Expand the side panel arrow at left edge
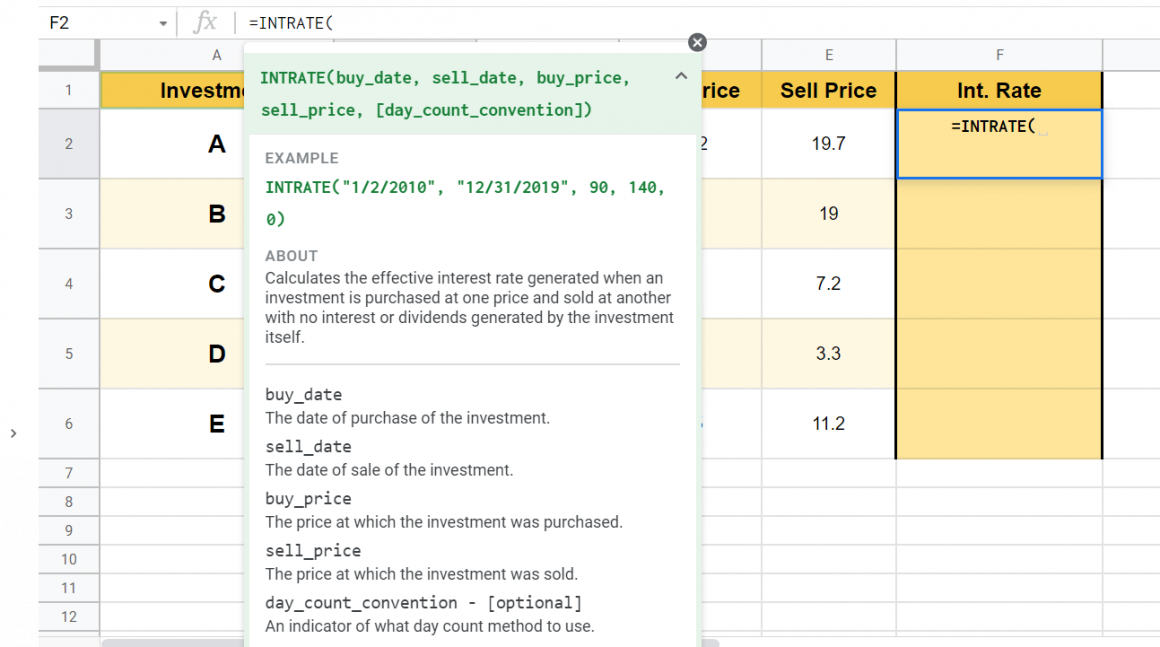1160x647 pixels. click(13, 433)
